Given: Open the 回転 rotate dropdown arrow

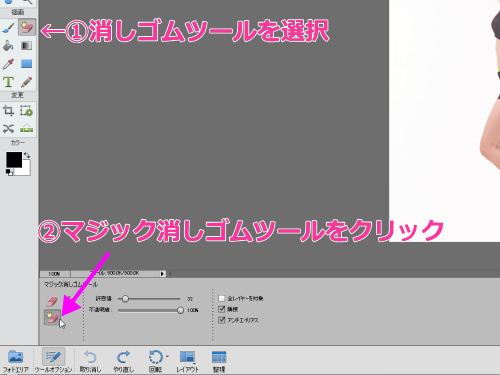Looking at the screenshot, I should [167, 356].
